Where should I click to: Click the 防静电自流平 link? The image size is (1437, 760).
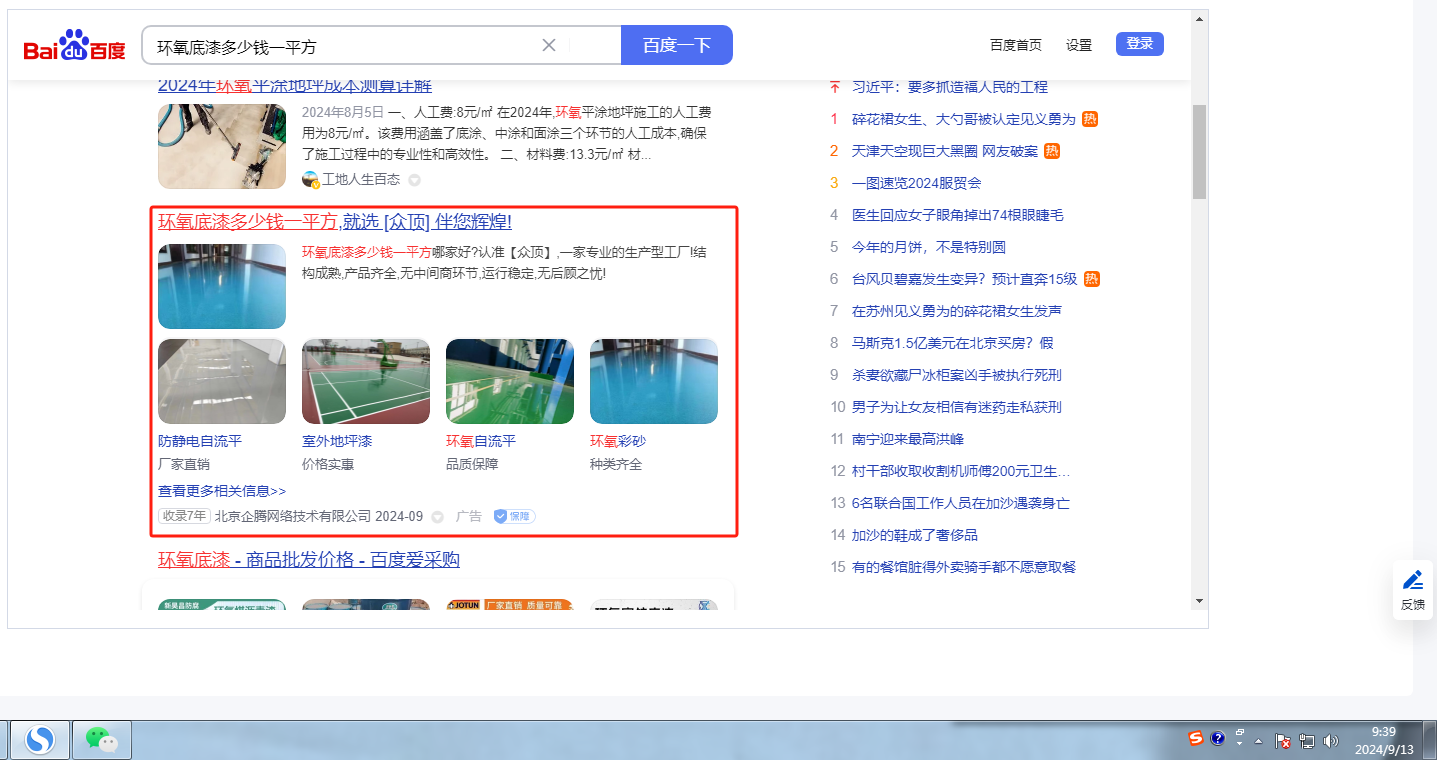[200, 441]
